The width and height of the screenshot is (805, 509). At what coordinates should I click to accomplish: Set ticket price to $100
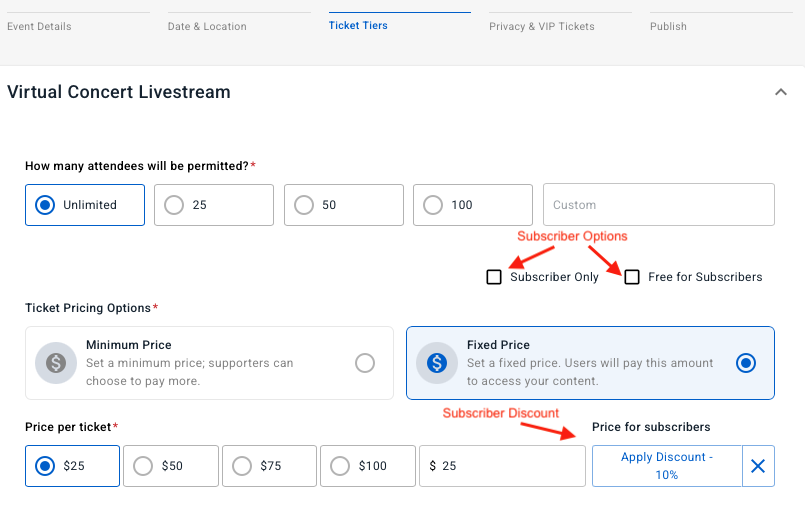[340, 466]
